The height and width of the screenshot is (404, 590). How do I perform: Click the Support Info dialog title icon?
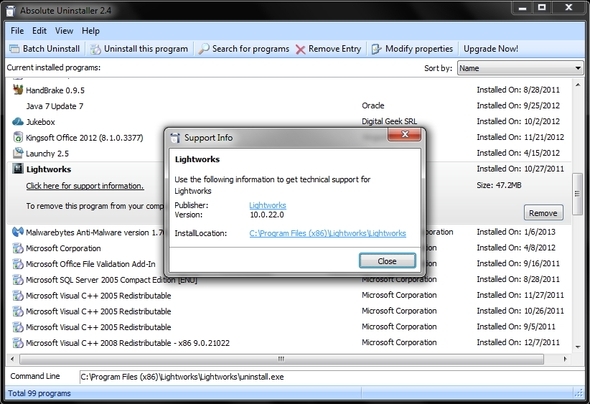point(175,138)
